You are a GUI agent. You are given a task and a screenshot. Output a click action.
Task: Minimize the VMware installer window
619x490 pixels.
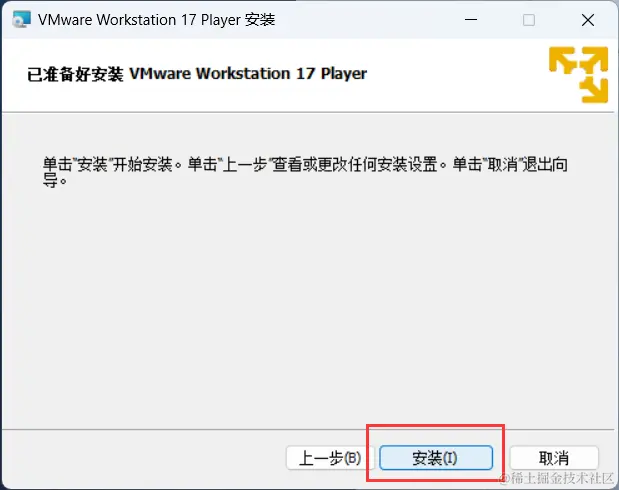click(x=471, y=20)
